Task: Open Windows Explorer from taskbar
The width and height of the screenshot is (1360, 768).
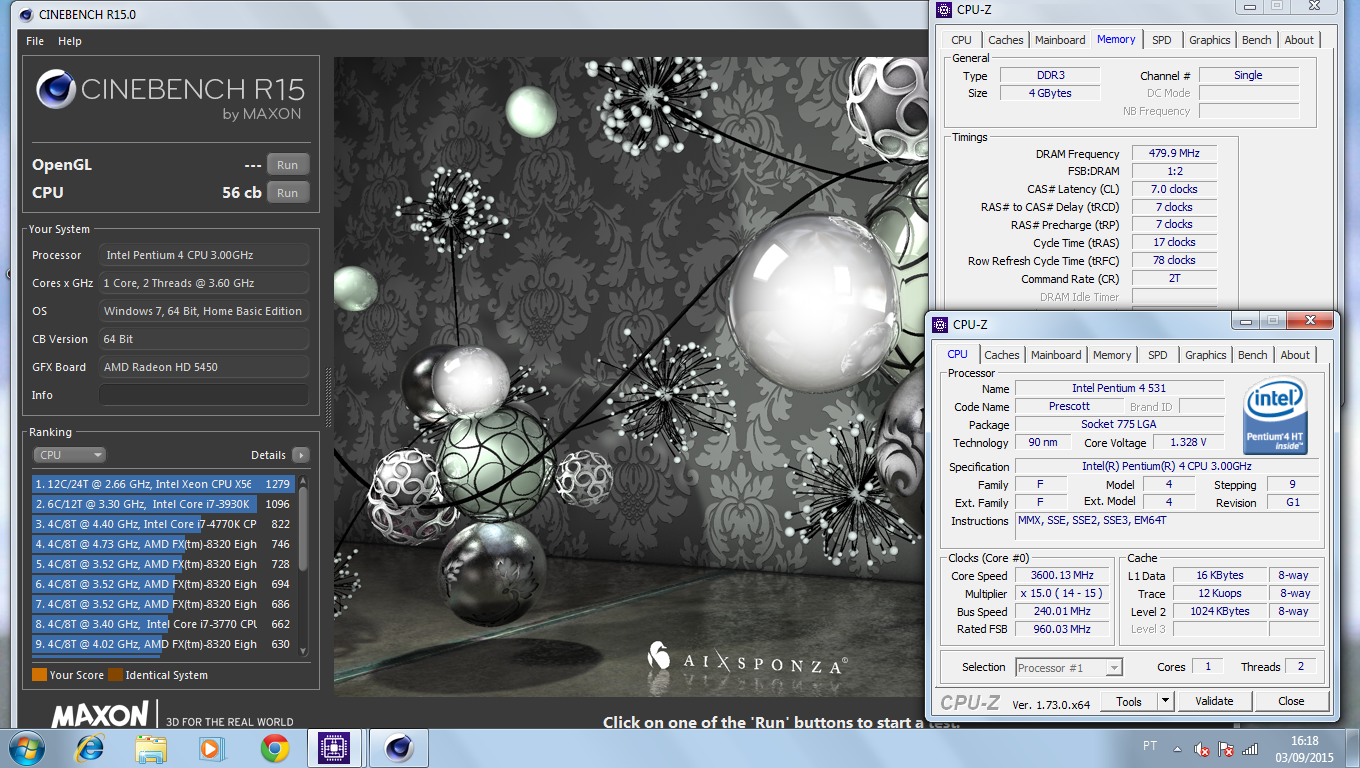Action: (x=151, y=748)
